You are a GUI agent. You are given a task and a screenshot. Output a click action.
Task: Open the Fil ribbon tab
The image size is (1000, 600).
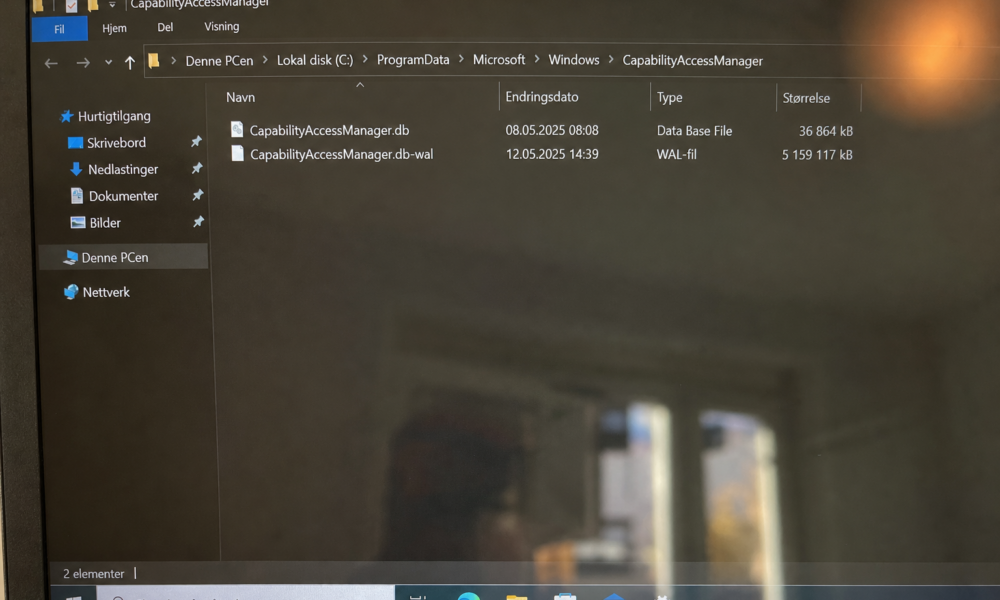59,29
